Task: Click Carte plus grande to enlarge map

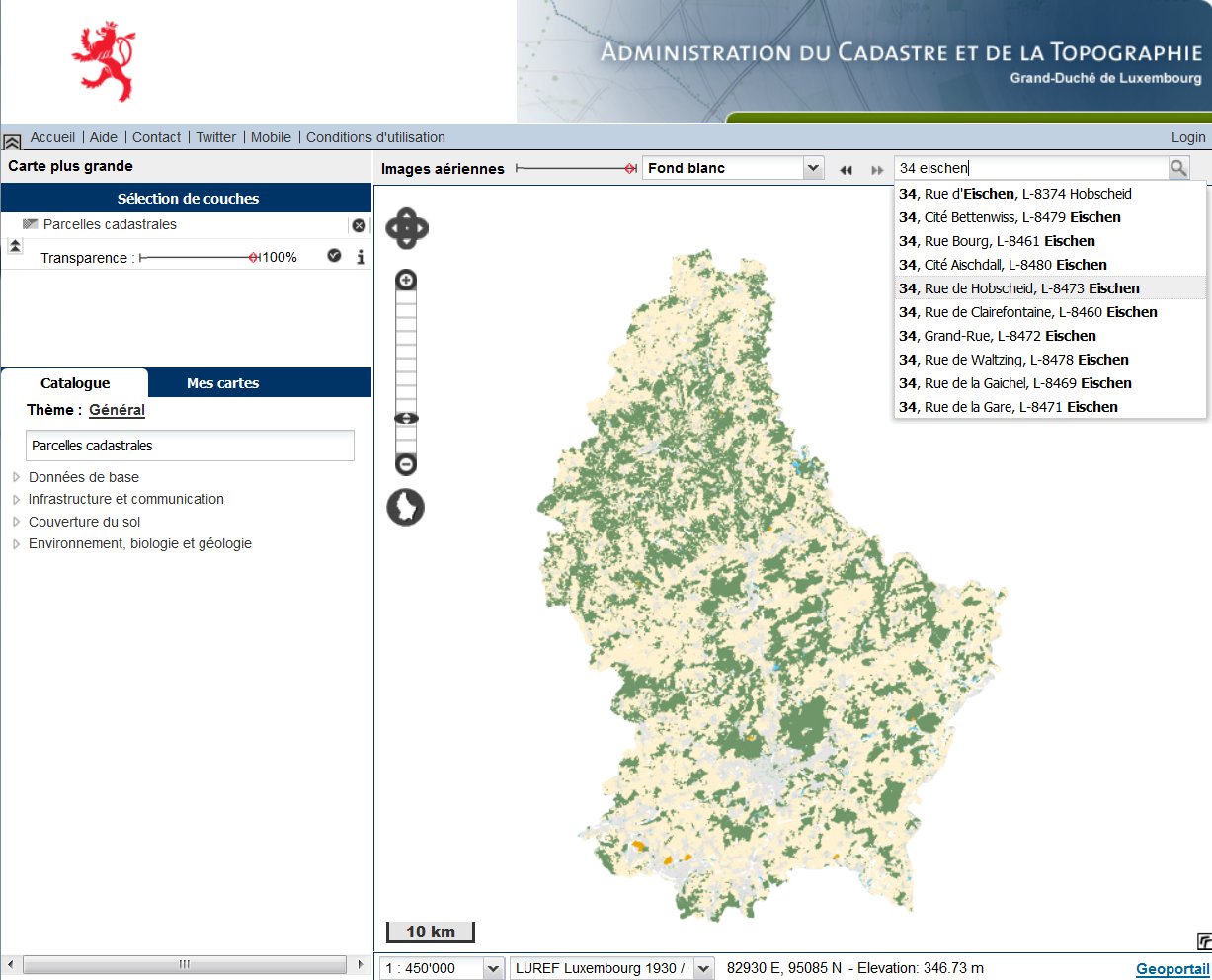Action: coord(70,166)
